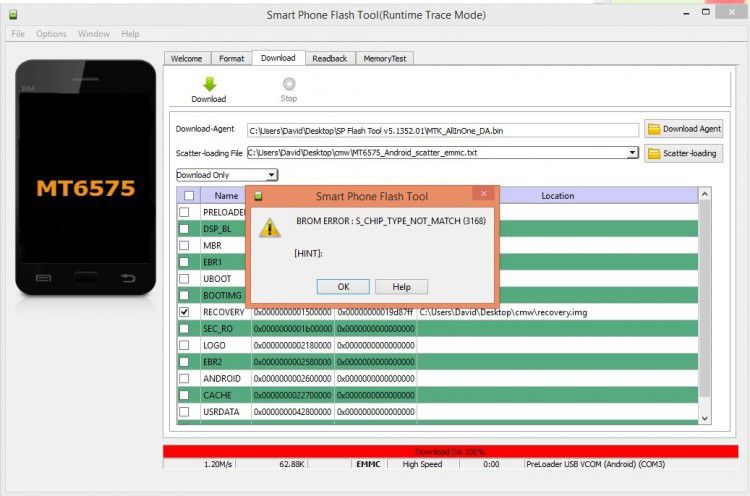Click Help in the error dialog
This screenshot has width=750, height=496.
[401, 287]
